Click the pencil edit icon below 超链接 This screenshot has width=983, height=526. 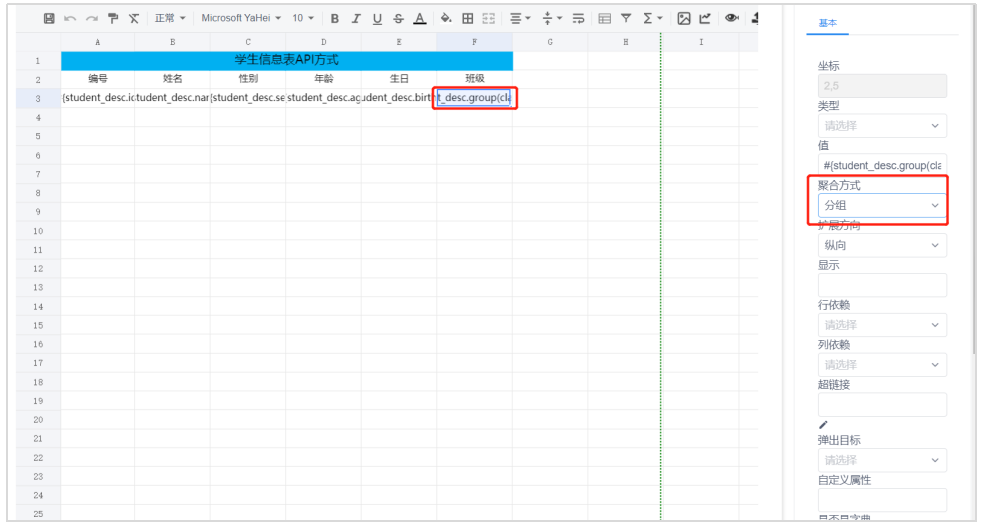(823, 425)
